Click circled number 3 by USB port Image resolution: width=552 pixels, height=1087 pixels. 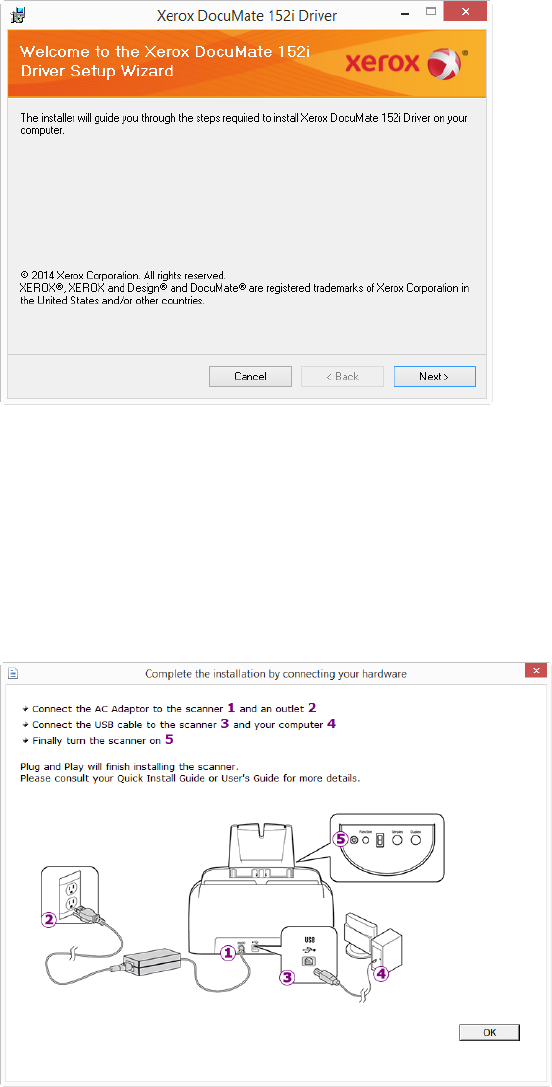tap(287, 978)
